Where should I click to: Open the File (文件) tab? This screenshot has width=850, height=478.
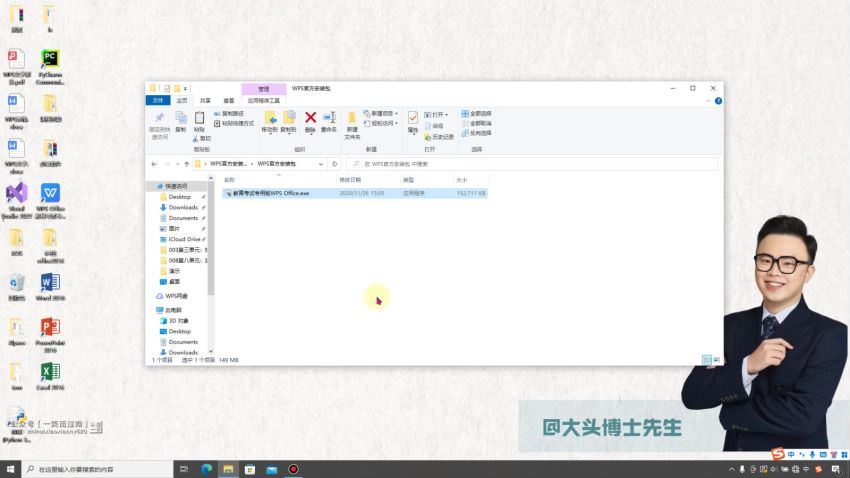pos(158,100)
